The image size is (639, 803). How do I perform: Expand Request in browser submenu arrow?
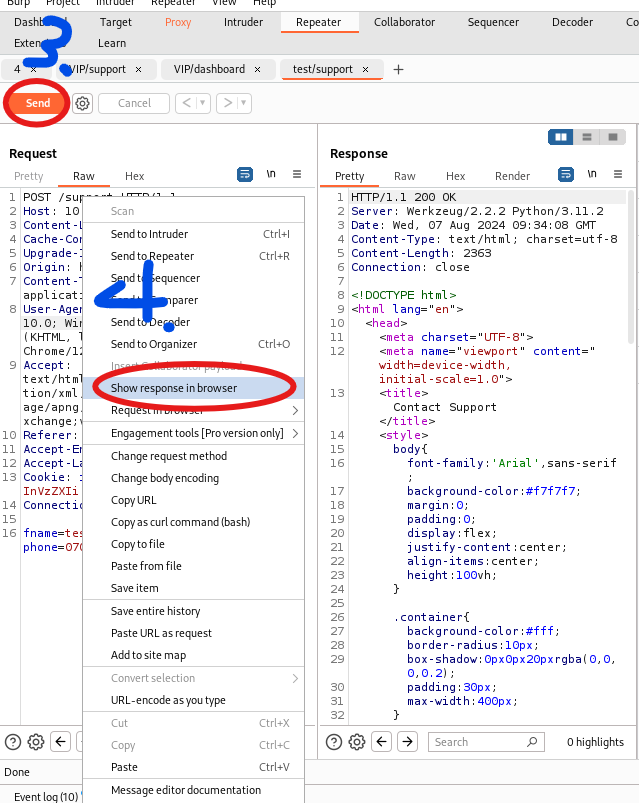(295, 411)
